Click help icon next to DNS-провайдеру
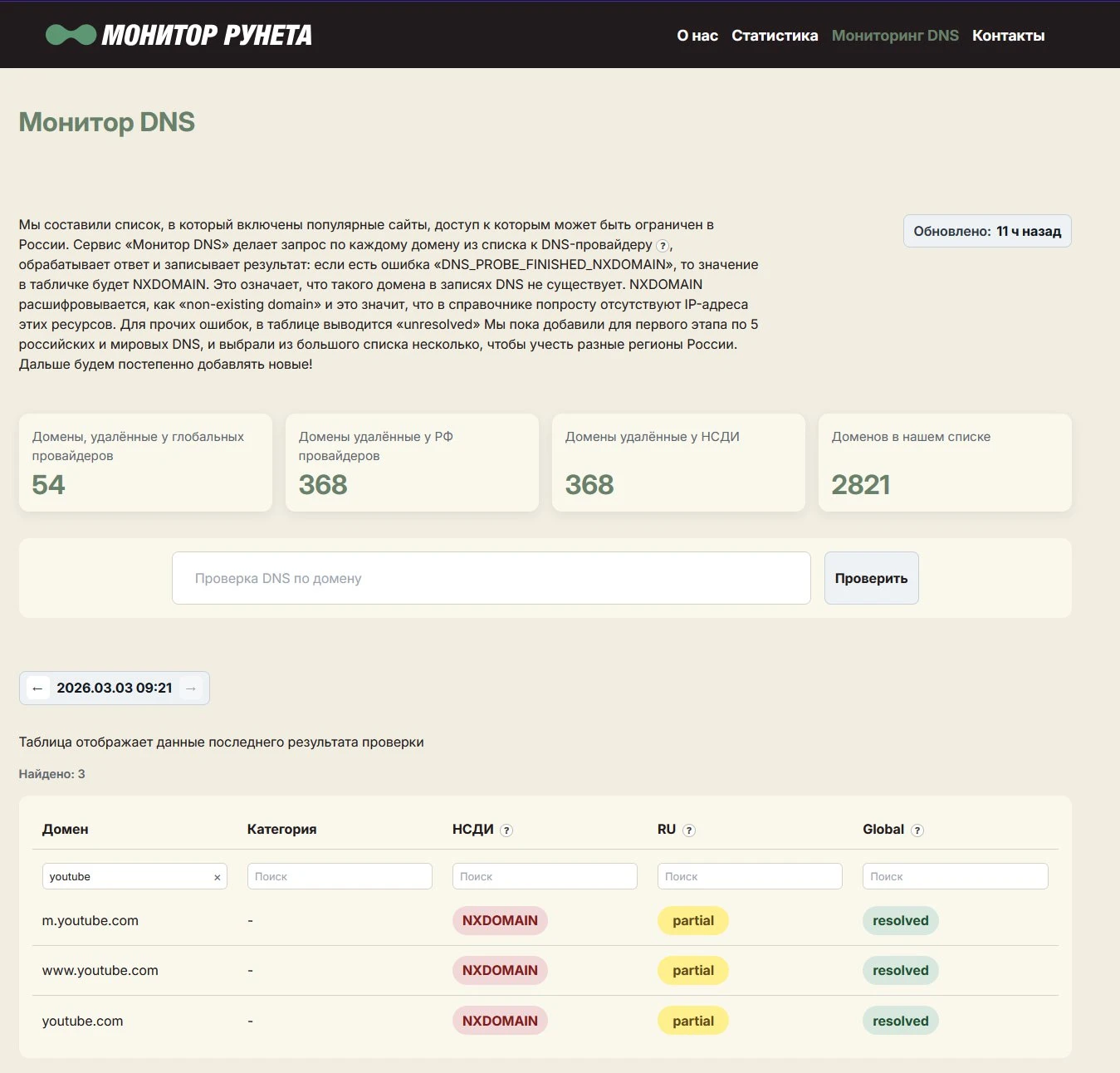 tap(663, 246)
